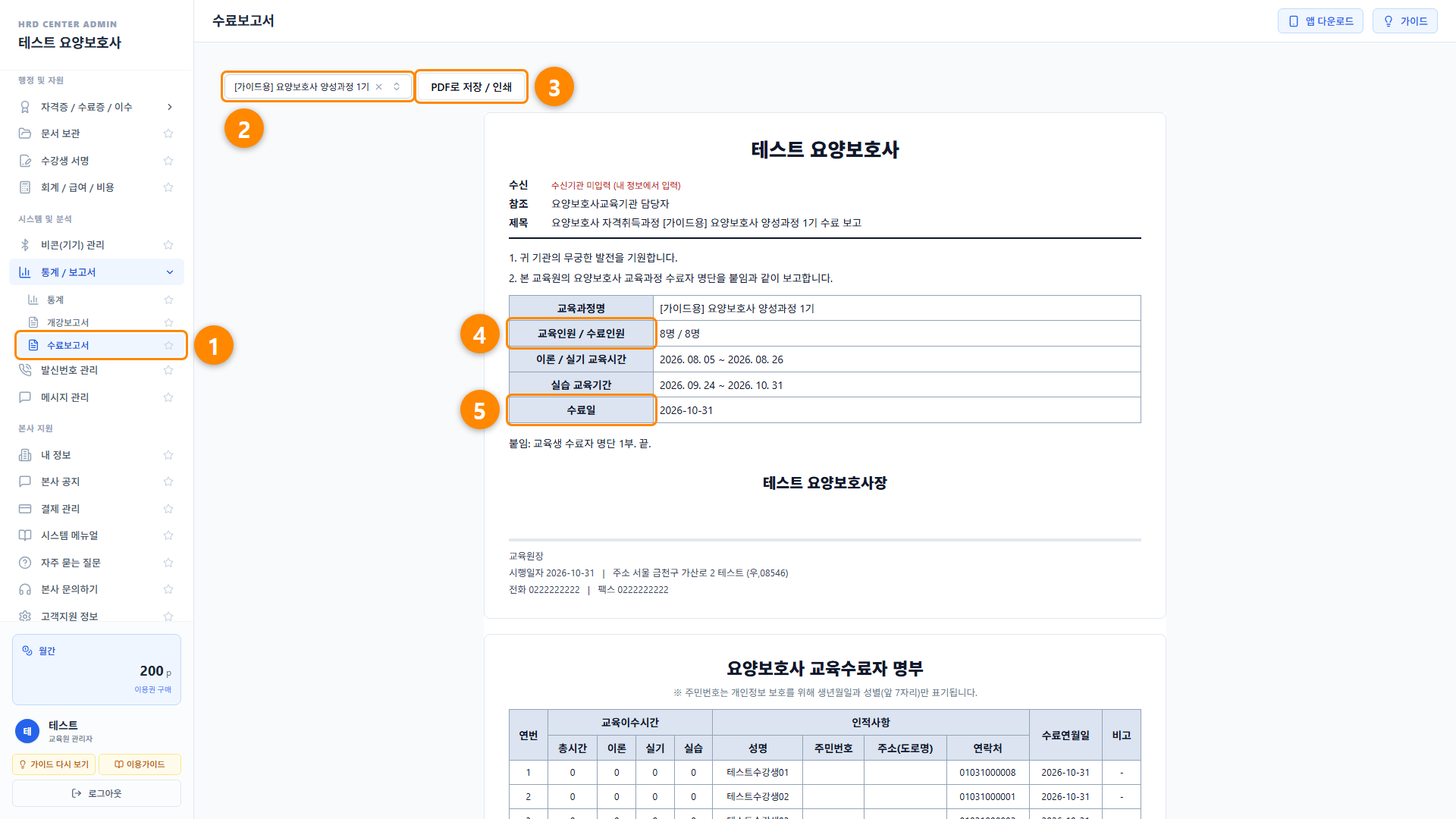Toggle favorite star for 비콘(기기) 관리
Viewport: 1456px width, 819px height.
(x=168, y=245)
